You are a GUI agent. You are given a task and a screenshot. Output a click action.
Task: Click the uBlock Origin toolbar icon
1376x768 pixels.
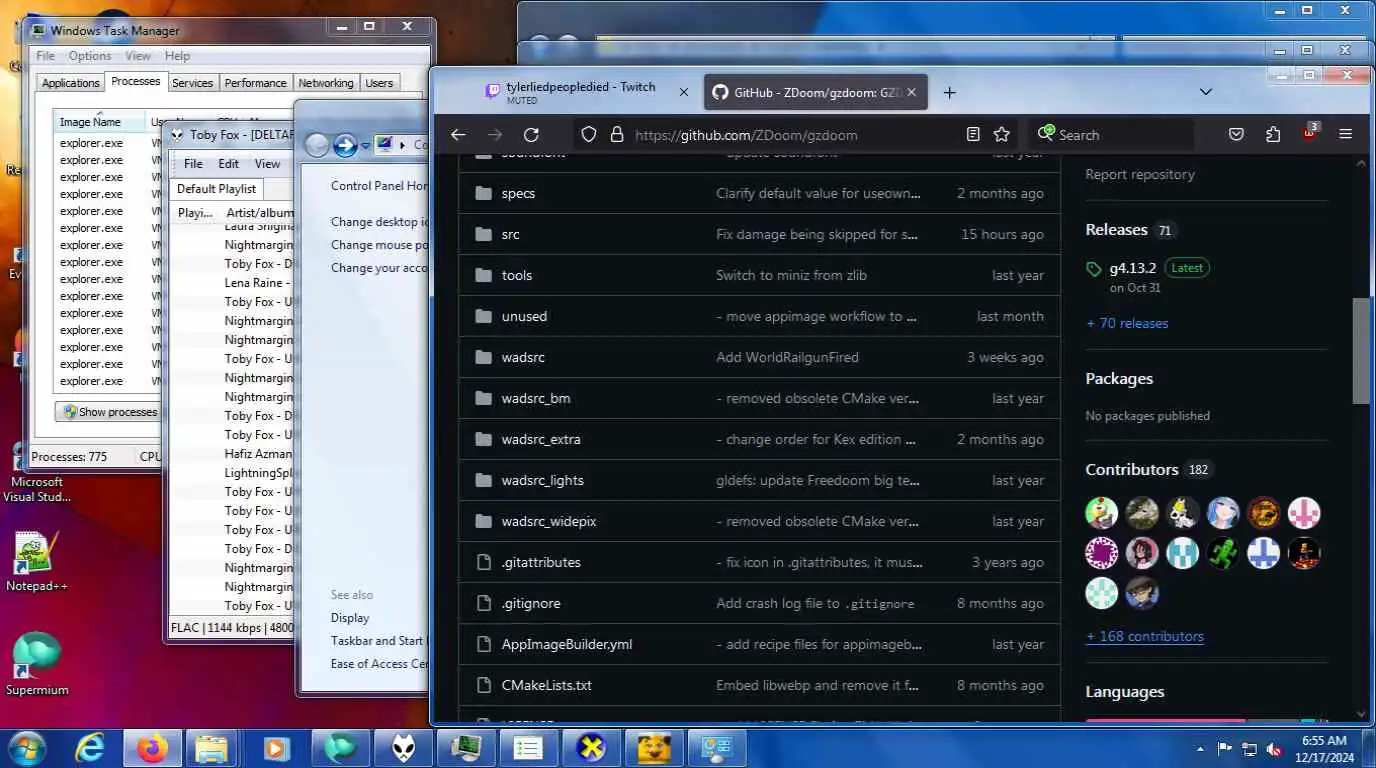click(1310, 133)
